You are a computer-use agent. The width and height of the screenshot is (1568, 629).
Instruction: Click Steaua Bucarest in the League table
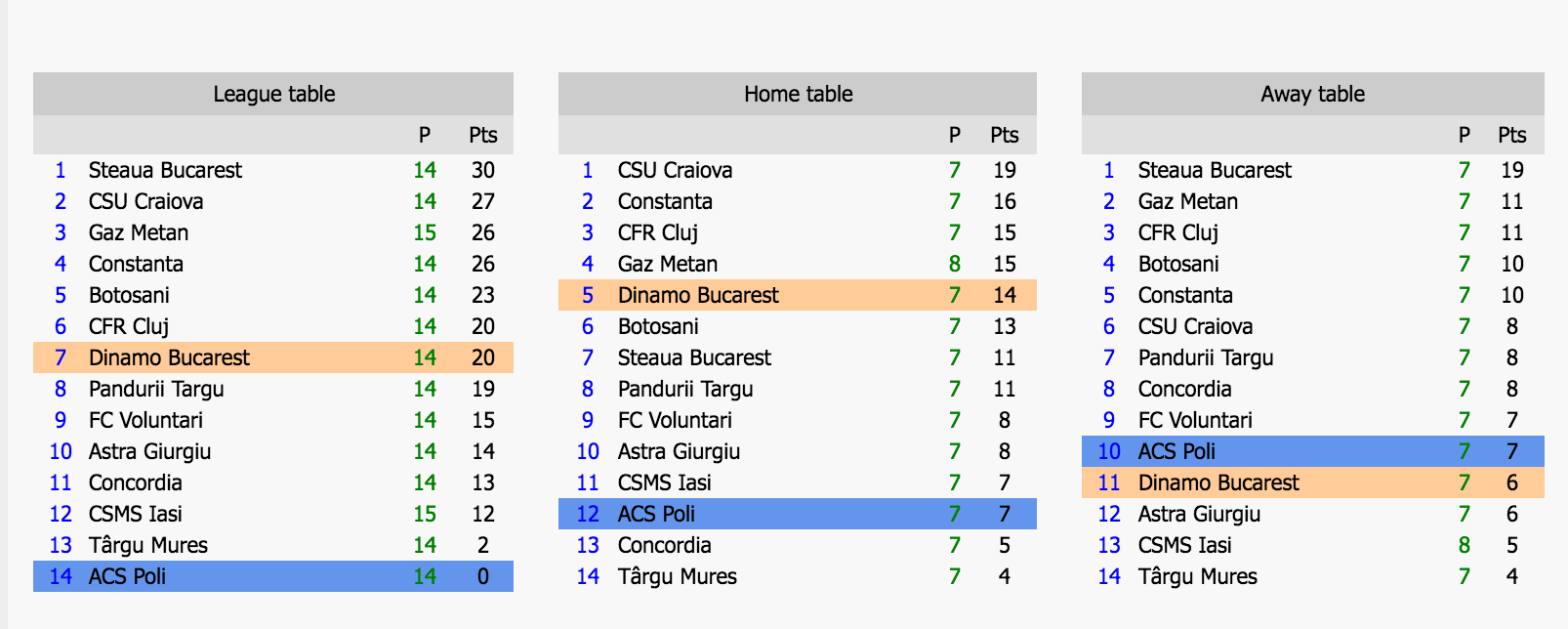pyautogui.click(x=165, y=170)
